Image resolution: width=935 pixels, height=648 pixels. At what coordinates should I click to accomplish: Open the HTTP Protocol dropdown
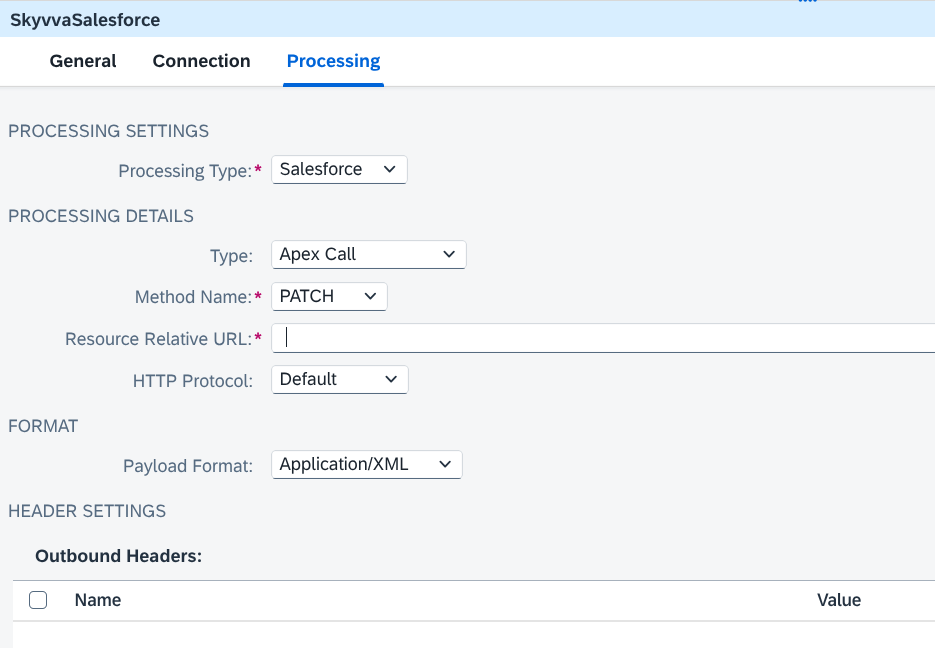[x=340, y=380]
